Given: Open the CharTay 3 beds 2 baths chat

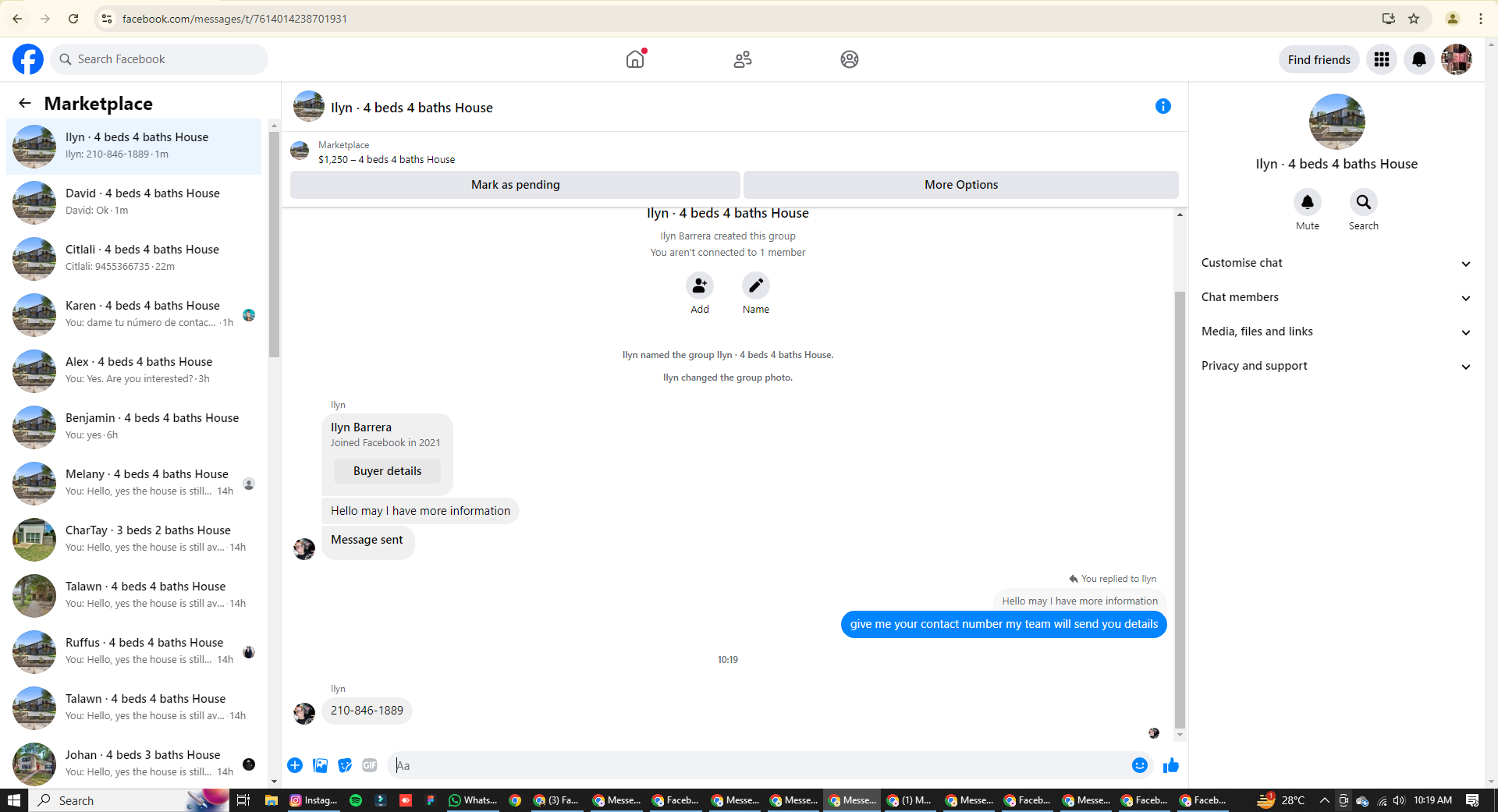Looking at the screenshot, I should pyautogui.click(x=134, y=540).
